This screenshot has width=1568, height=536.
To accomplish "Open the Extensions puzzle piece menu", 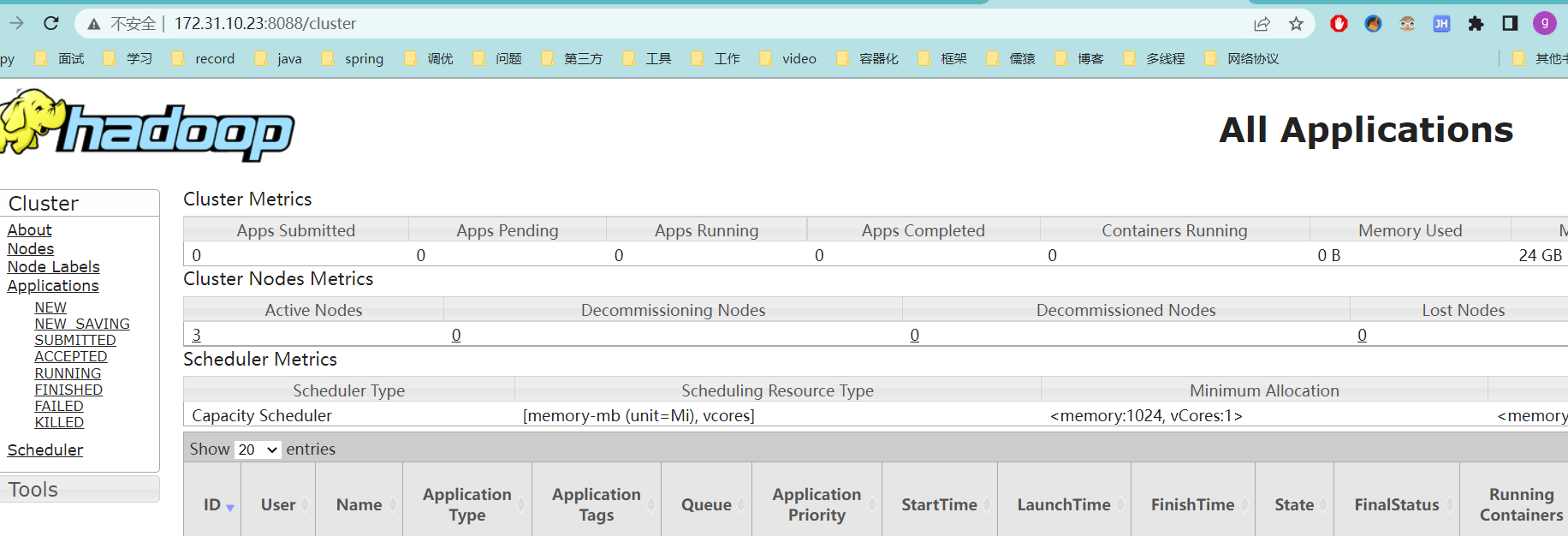I will [x=1476, y=24].
